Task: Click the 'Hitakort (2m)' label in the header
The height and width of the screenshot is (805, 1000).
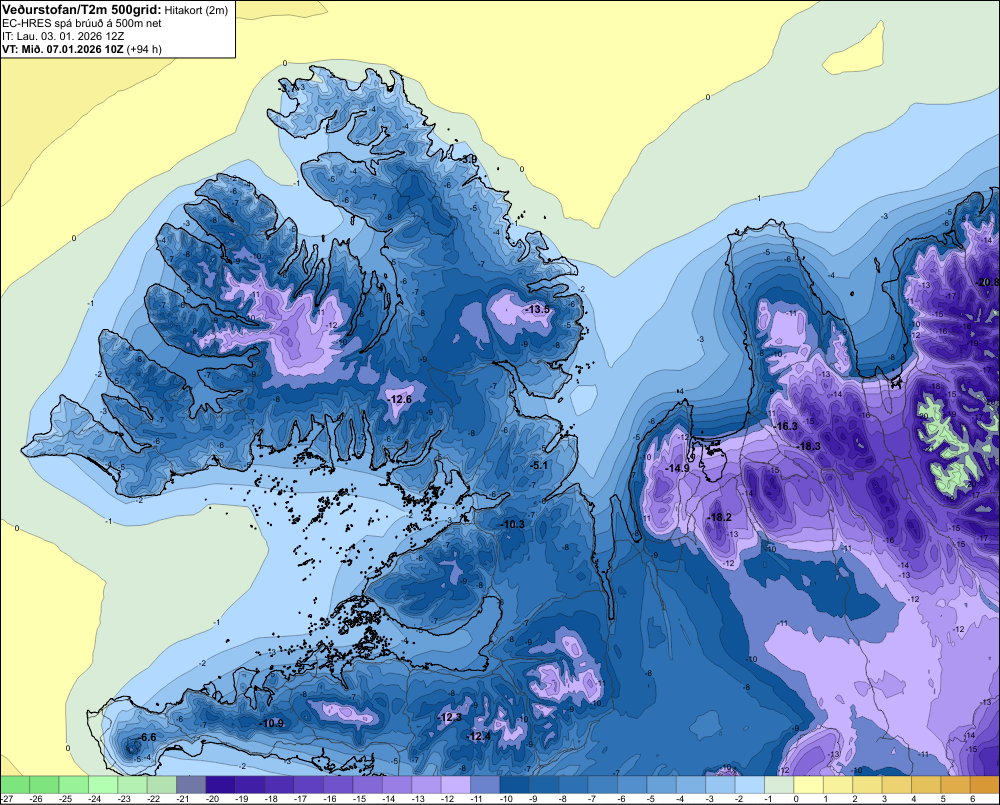Action: click(x=196, y=10)
